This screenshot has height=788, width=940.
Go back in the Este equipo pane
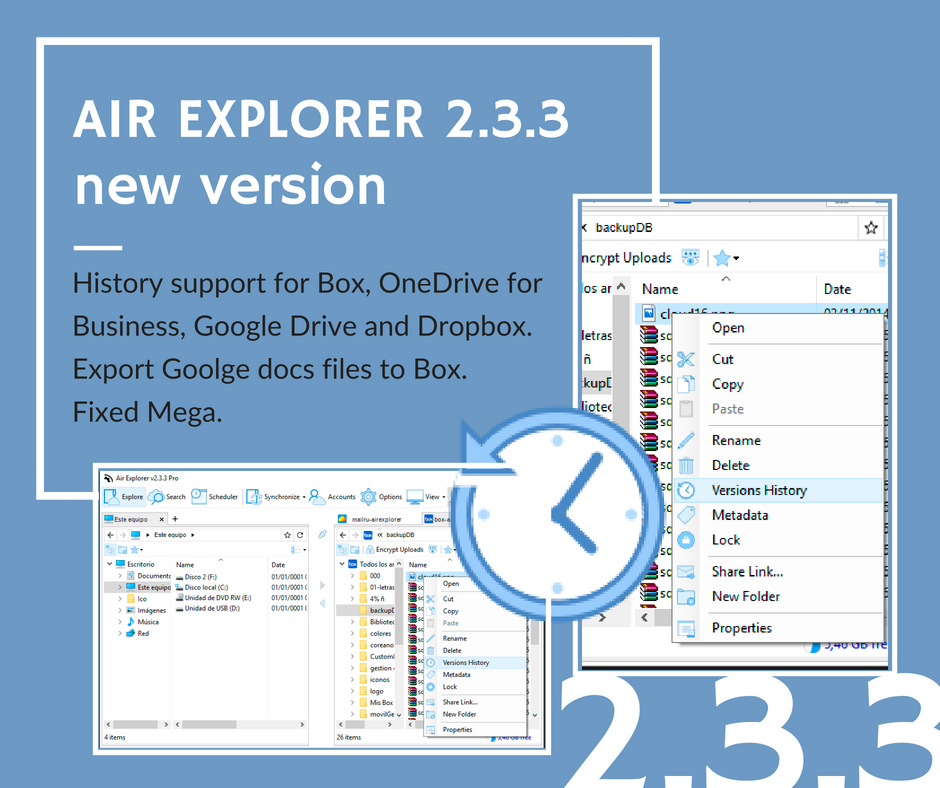(x=110, y=534)
